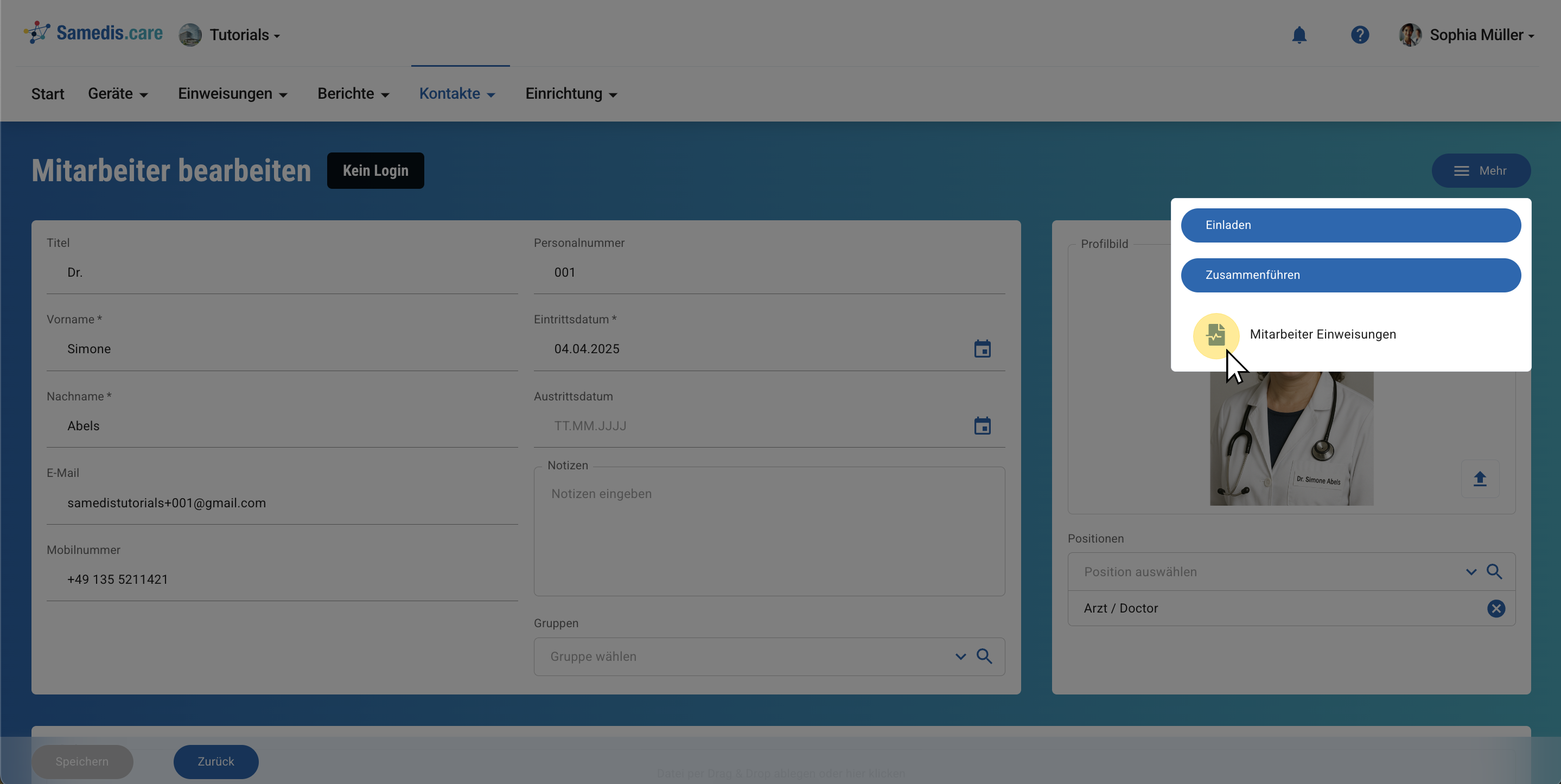Expand the Gruppe wählen dropdown
1561x784 pixels.
tap(960, 656)
